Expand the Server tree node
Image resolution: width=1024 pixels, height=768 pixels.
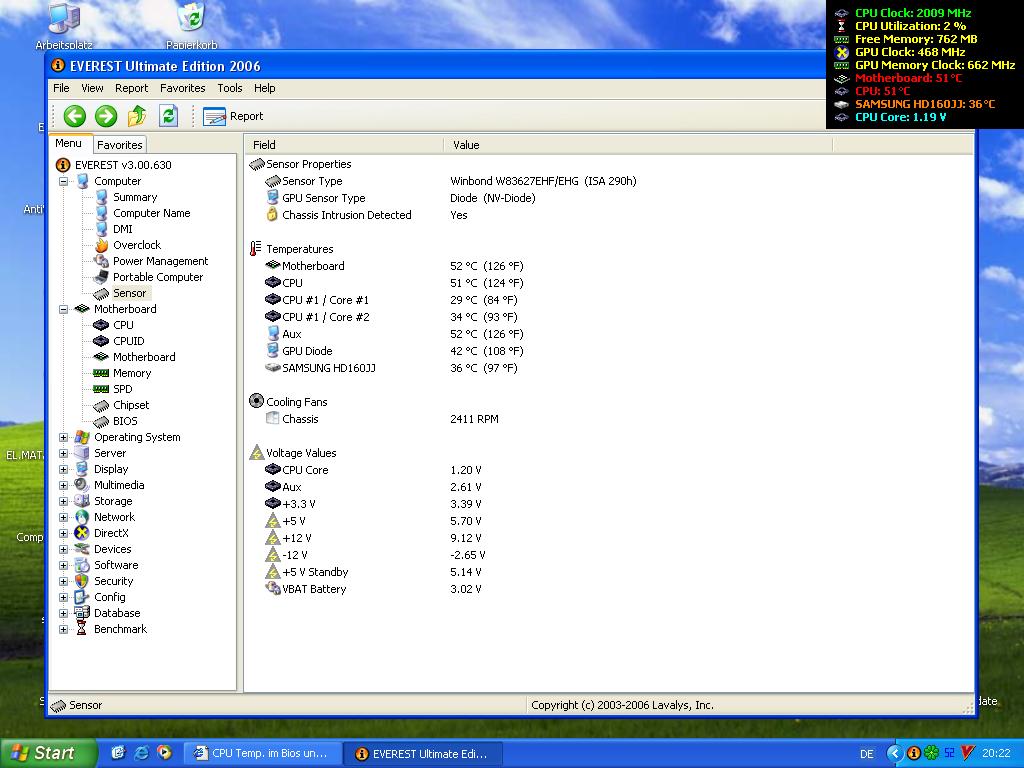point(63,453)
